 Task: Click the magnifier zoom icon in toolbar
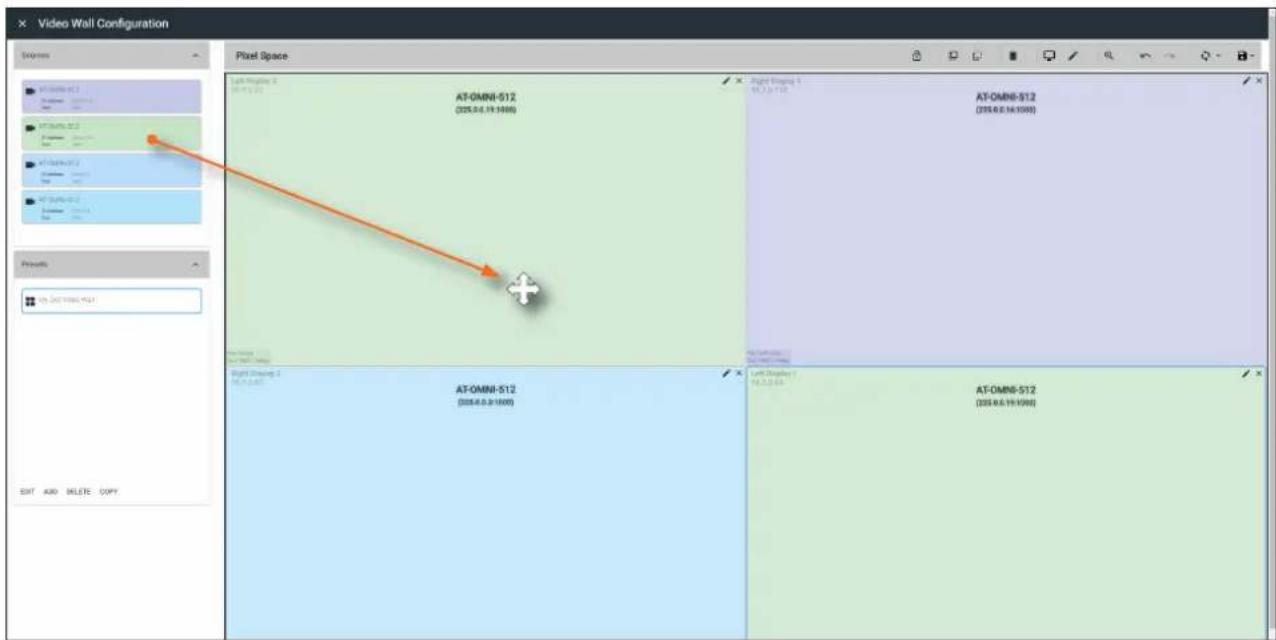tap(1110, 56)
